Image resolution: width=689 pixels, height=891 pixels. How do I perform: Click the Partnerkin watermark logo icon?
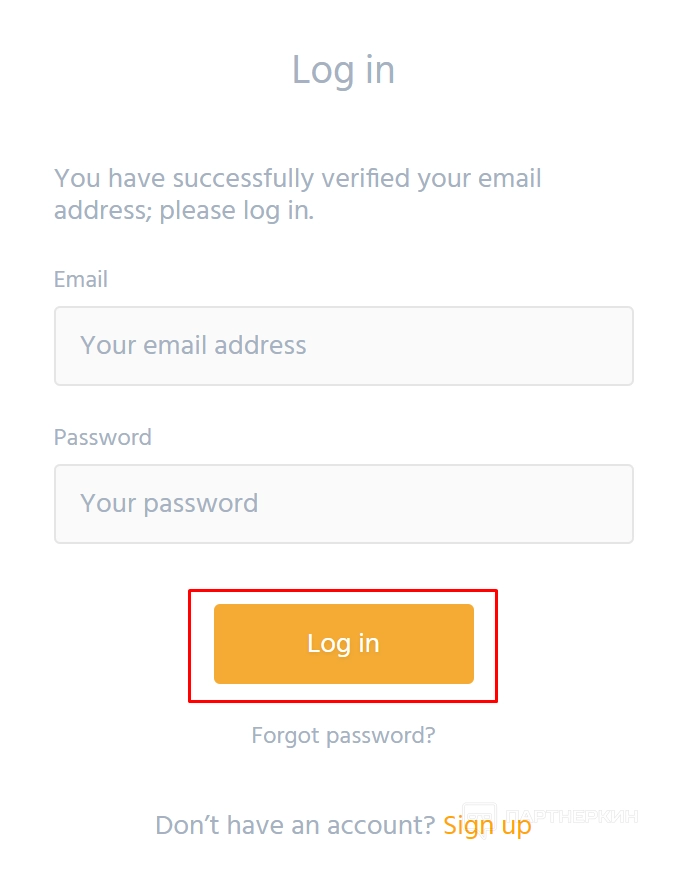click(479, 817)
